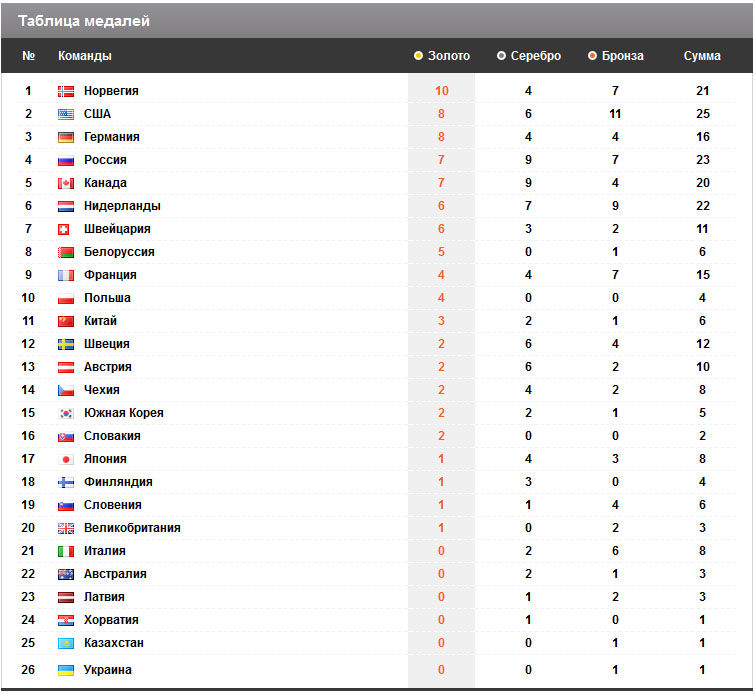Open the Нидерланды team link
Screen dimensions: 755x694
coord(122,206)
